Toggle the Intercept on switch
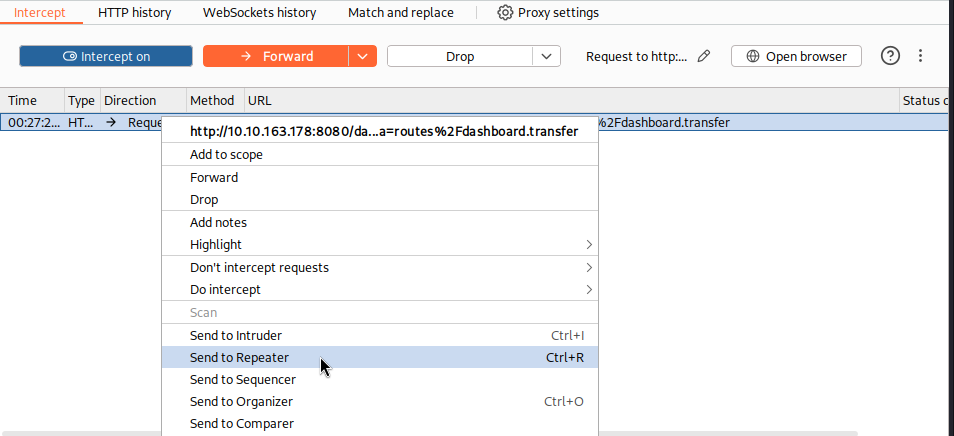The width and height of the screenshot is (954, 436). (x=106, y=57)
